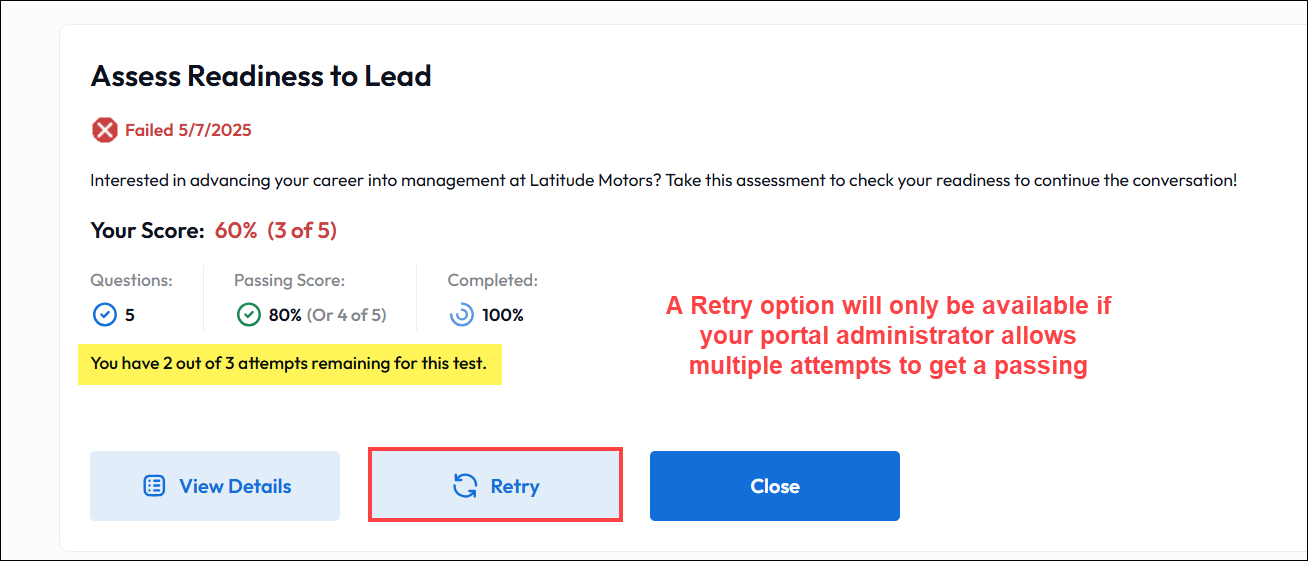The image size is (1308, 561).
Task: Click the Questions count number 5
Action: [x=130, y=315]
